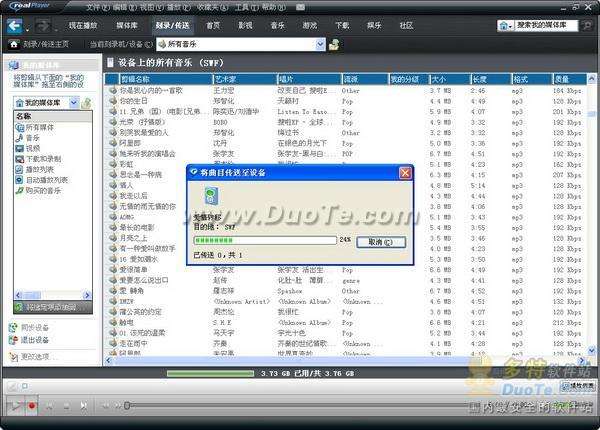Click the Play button in player controls
Viewport: 600px width, 430px height.
[x=15, y=405]
